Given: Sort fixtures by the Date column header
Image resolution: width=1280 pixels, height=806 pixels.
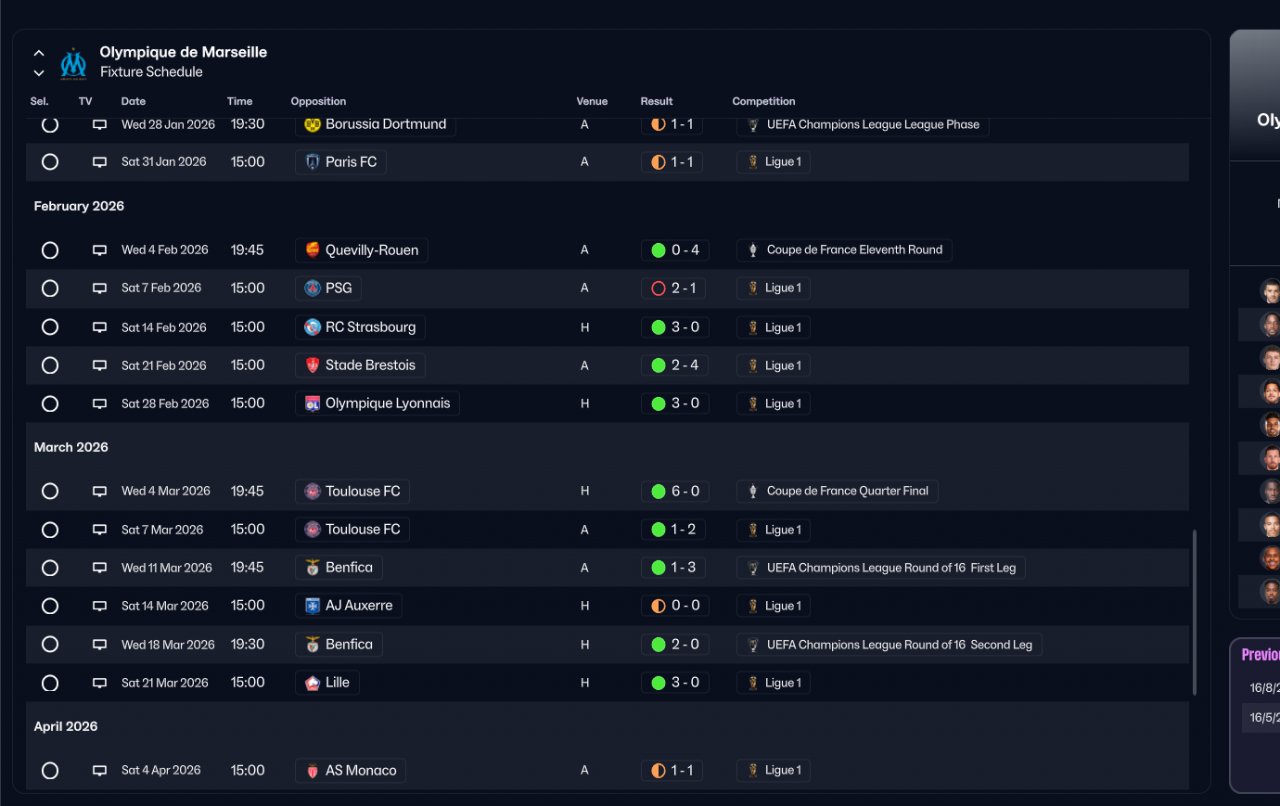Looking at the screenshot, I should click(x=133, y=101).
